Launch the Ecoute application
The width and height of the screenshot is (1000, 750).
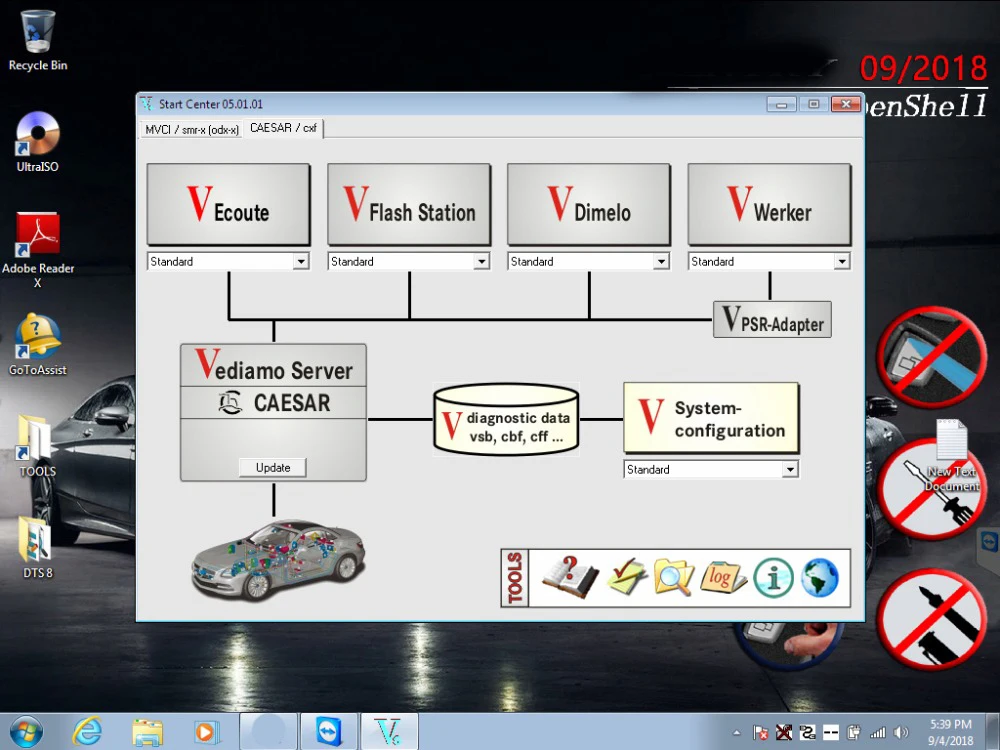click(228, 204)
